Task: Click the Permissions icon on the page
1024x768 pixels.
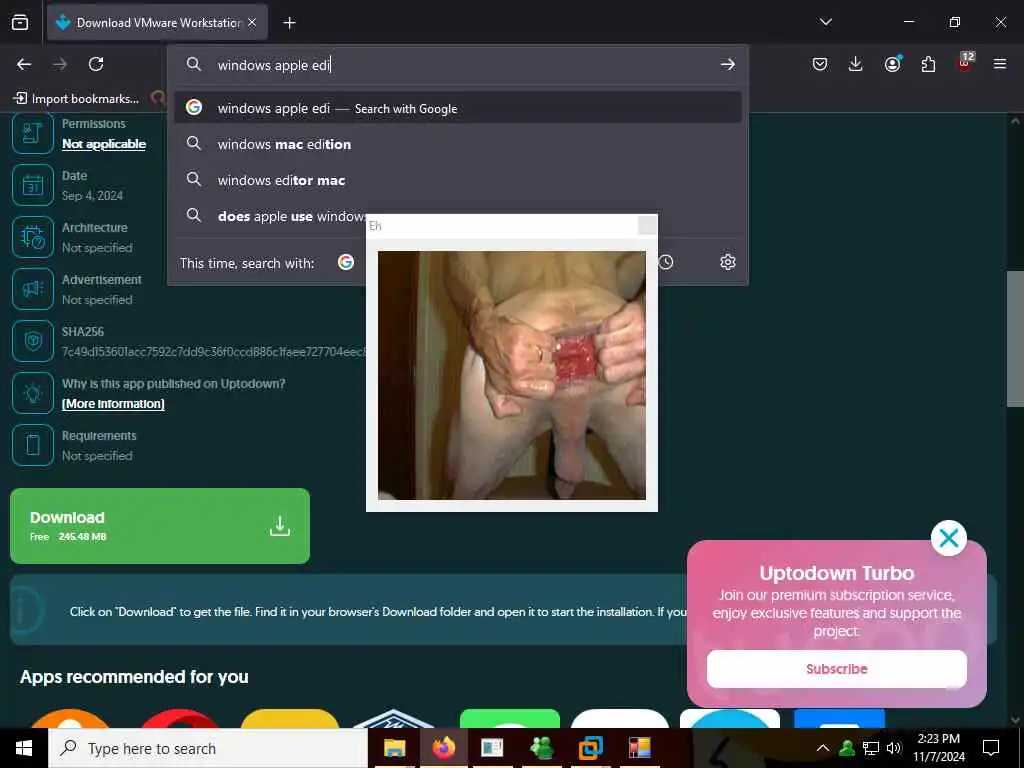Action: (33, 133)
